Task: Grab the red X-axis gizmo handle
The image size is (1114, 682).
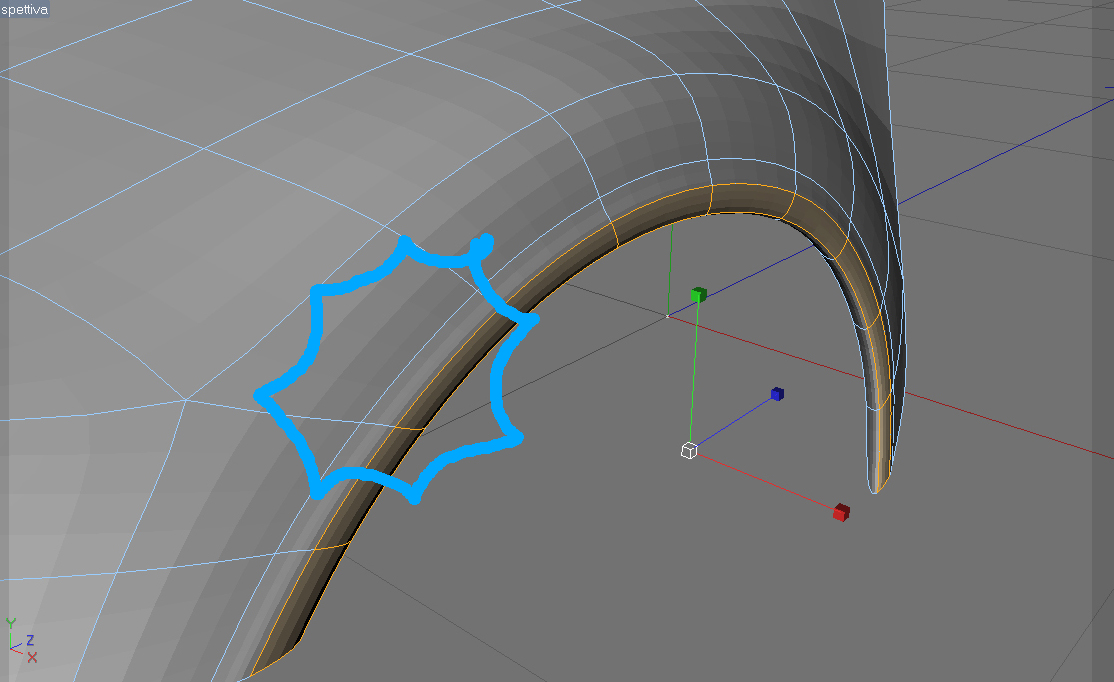Action: (x=841, y=512)
